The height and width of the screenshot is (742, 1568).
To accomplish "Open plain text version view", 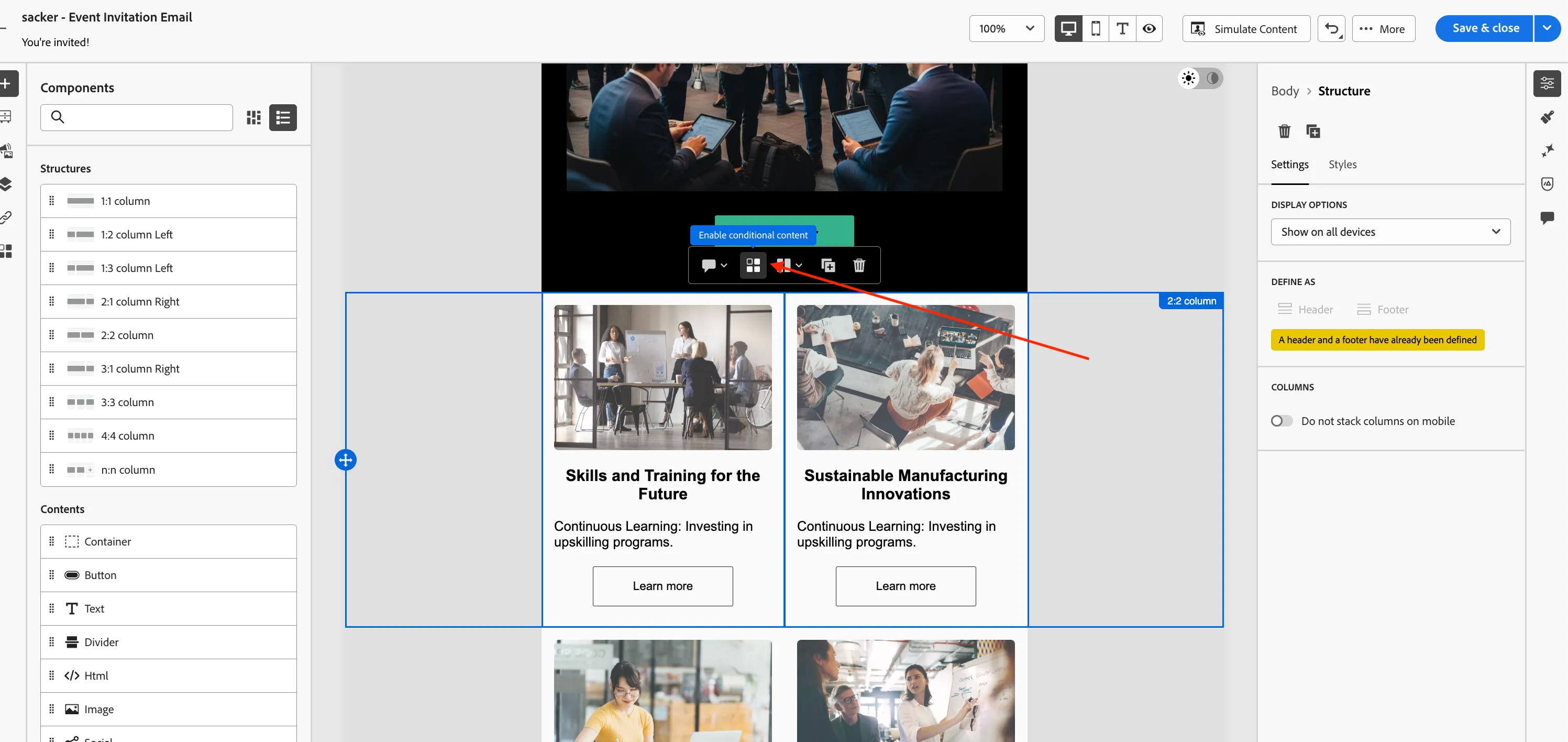I will pos(1122,29).
